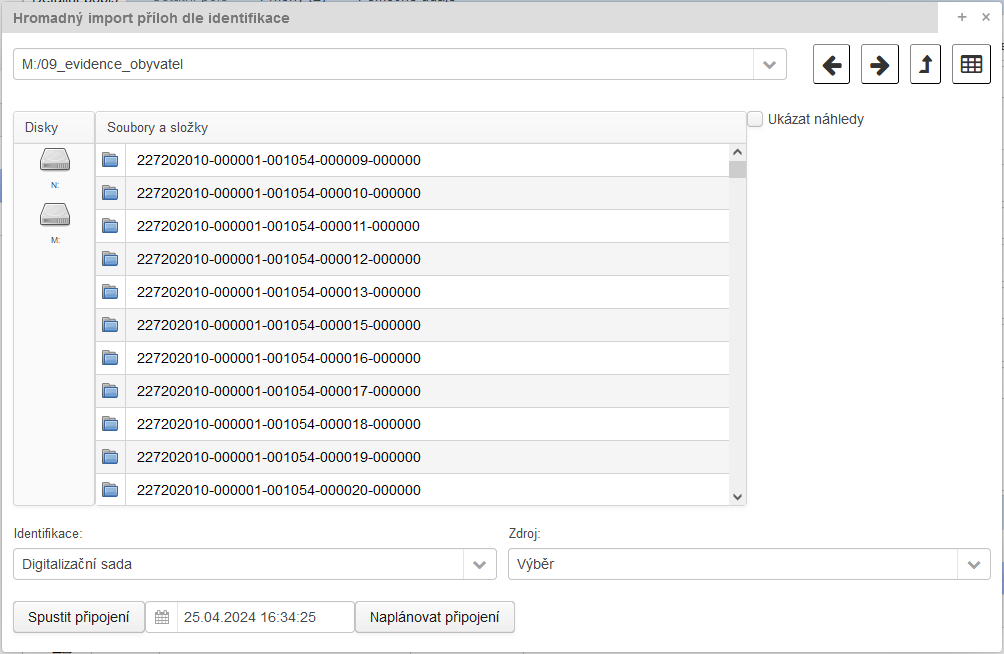Click the Soubory a složky column header
The width and height of the screenshot is (1004, 654).
click(x=420, y=128)
